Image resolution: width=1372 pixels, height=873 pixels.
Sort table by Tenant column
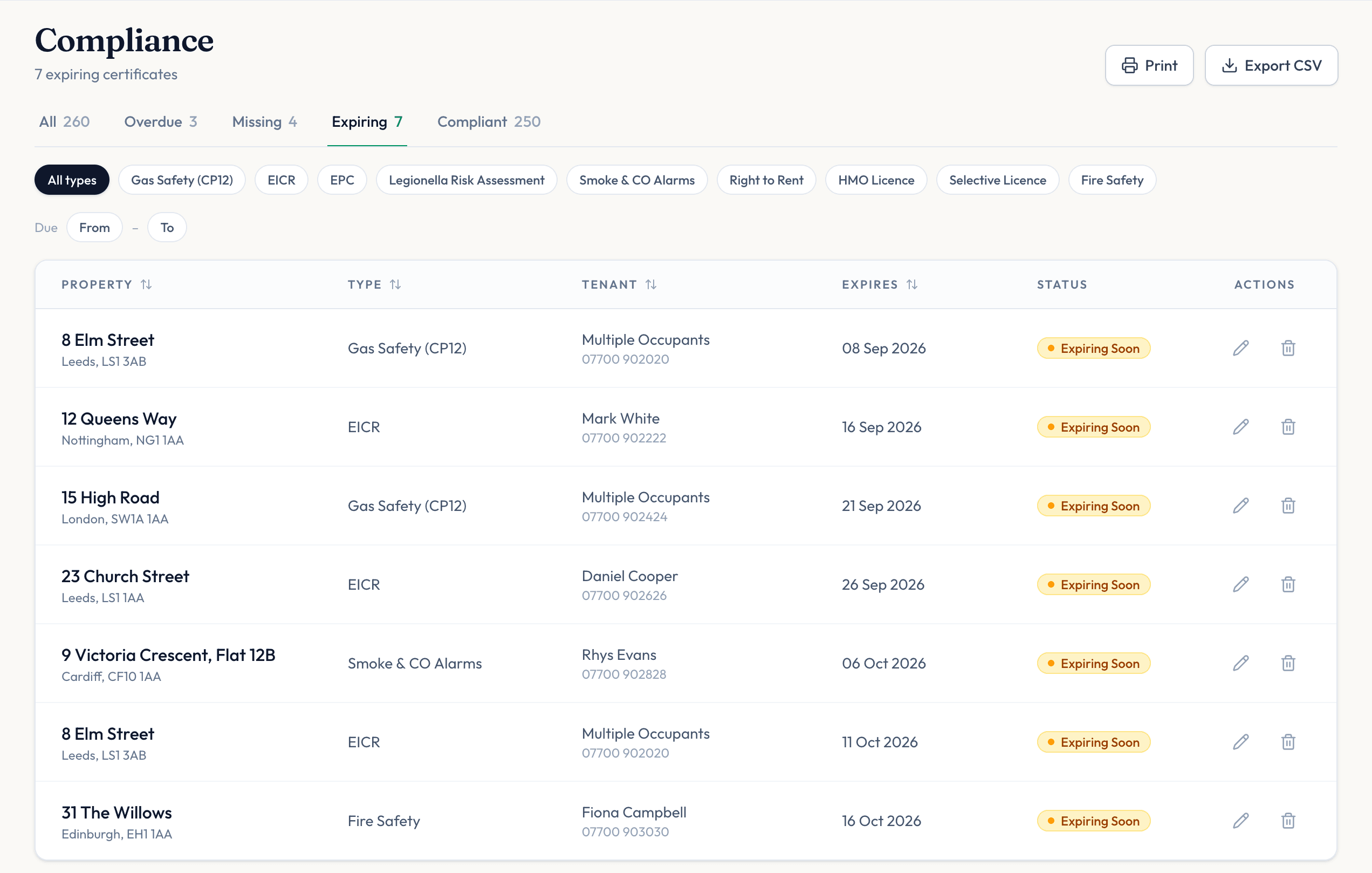pos(619,284)
